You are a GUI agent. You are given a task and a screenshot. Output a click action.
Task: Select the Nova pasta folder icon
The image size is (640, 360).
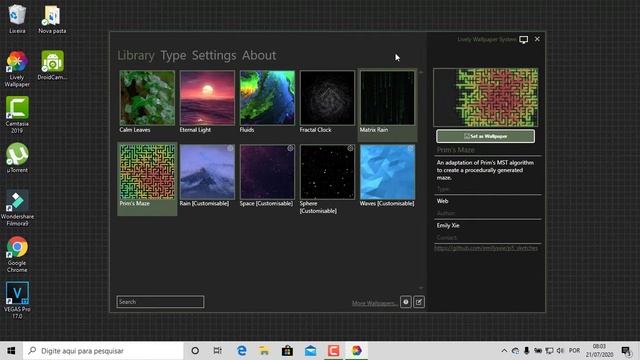(x=52, y=19)
